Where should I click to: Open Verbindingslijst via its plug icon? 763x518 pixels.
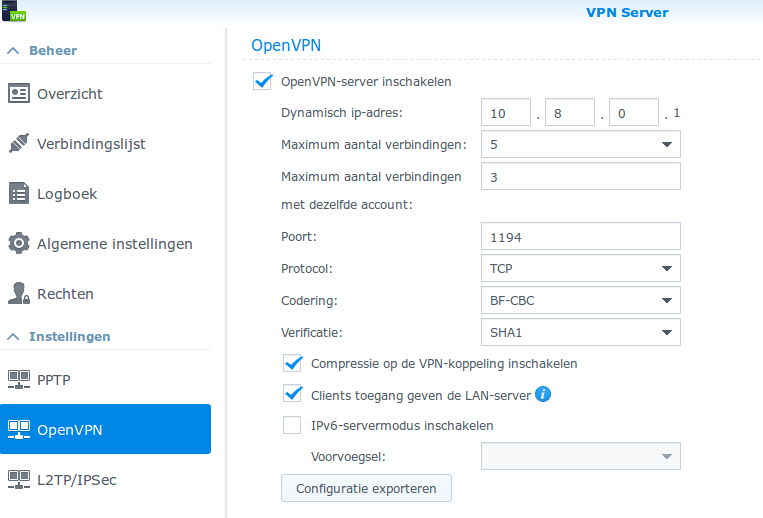pyautogui.click(x=19, y=143)
